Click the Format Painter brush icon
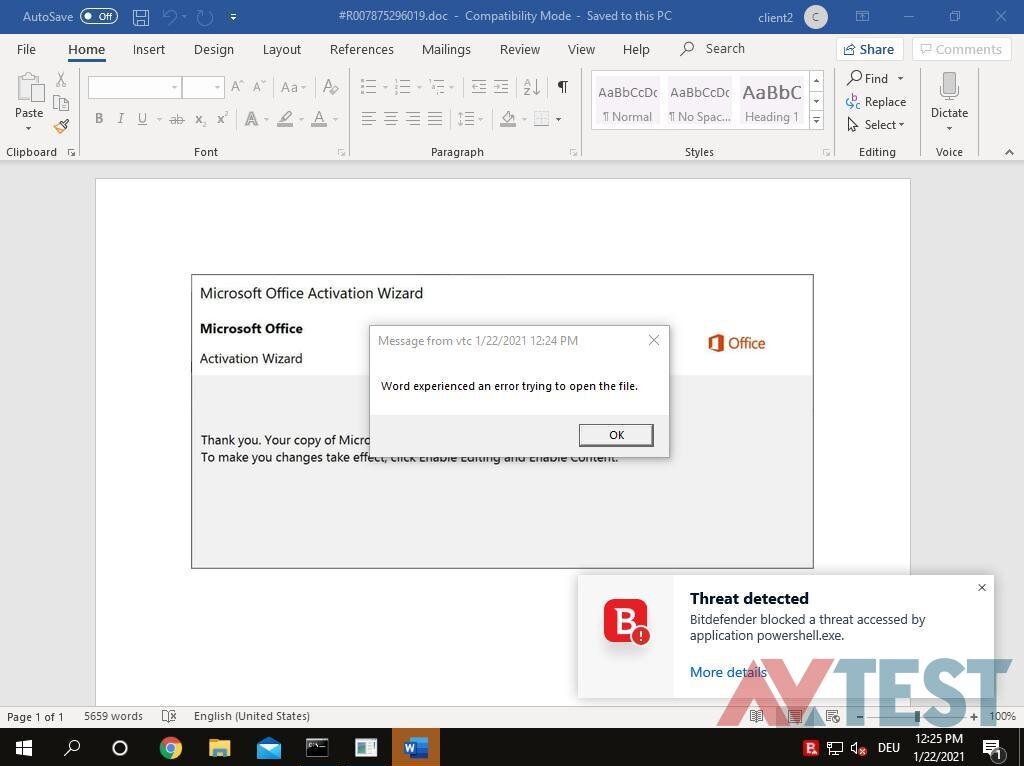Viewport: 1024px width, 766px height. coord(61,126)
